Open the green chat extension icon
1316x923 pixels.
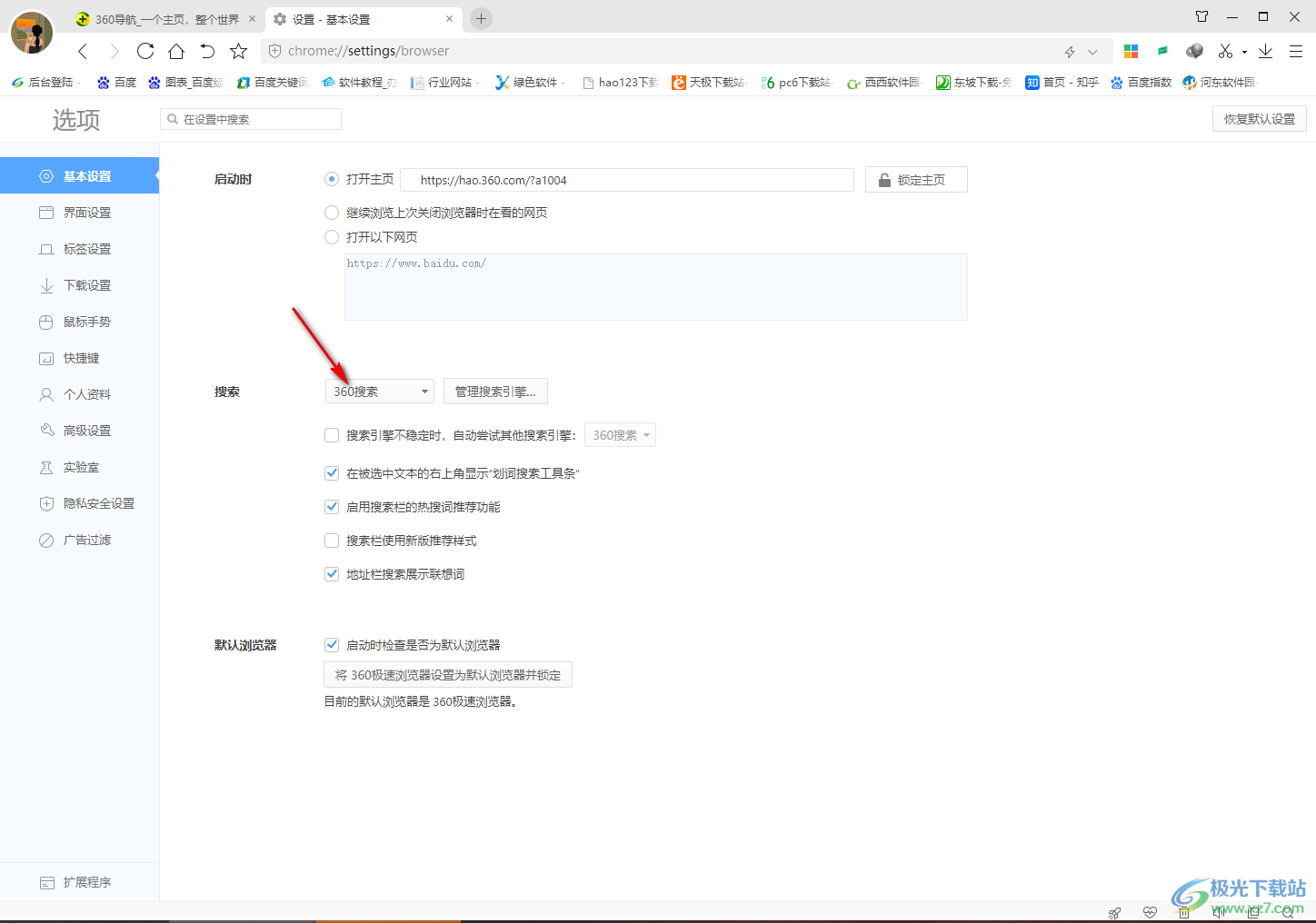pos(1162,52)
